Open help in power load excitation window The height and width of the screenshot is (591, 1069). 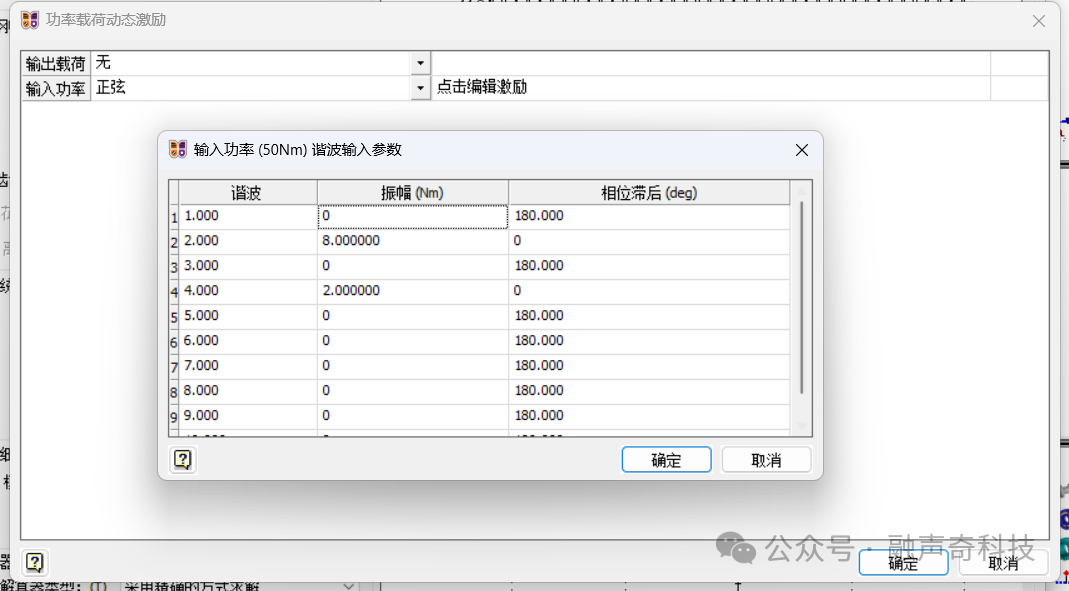coord(34,562)
